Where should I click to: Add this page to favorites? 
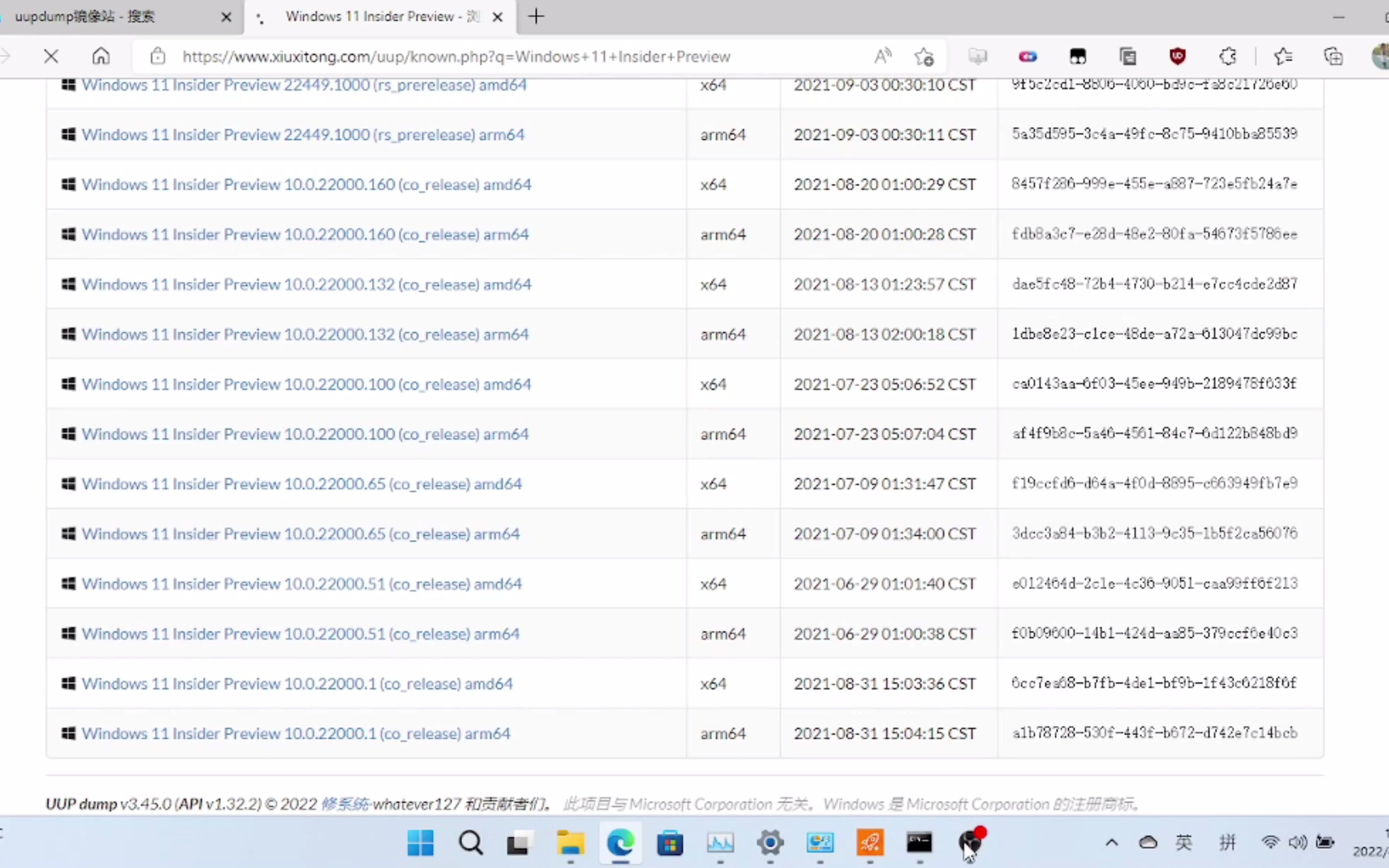click(924, 56)
